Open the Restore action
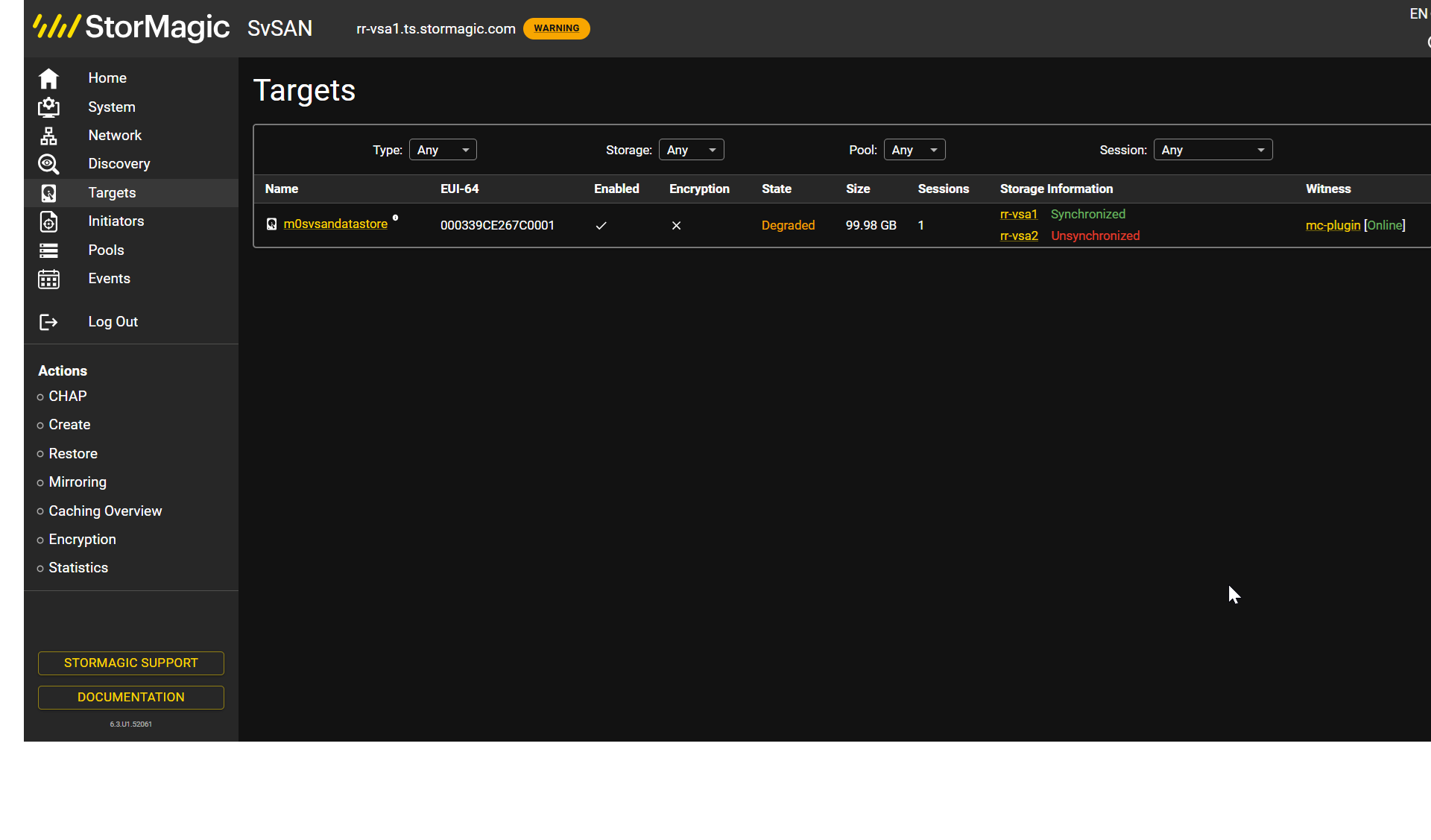This screenshot has width=1431, height=840. (x=73, y=454)
